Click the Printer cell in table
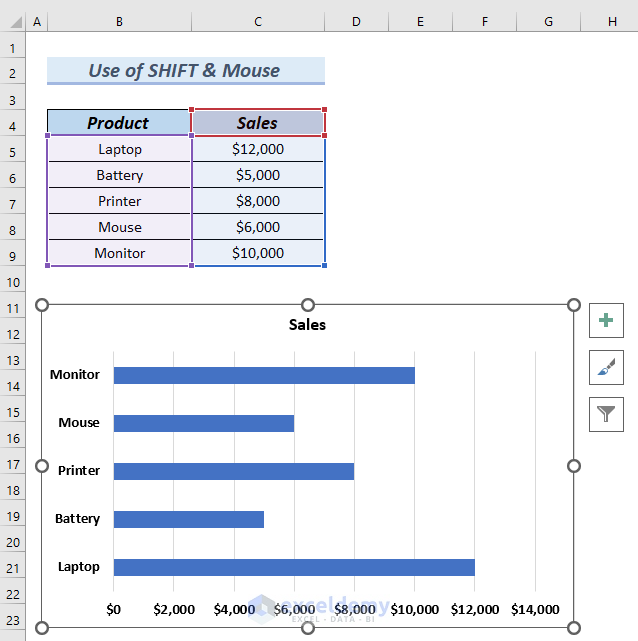The image size is (638, 641). 119,201
